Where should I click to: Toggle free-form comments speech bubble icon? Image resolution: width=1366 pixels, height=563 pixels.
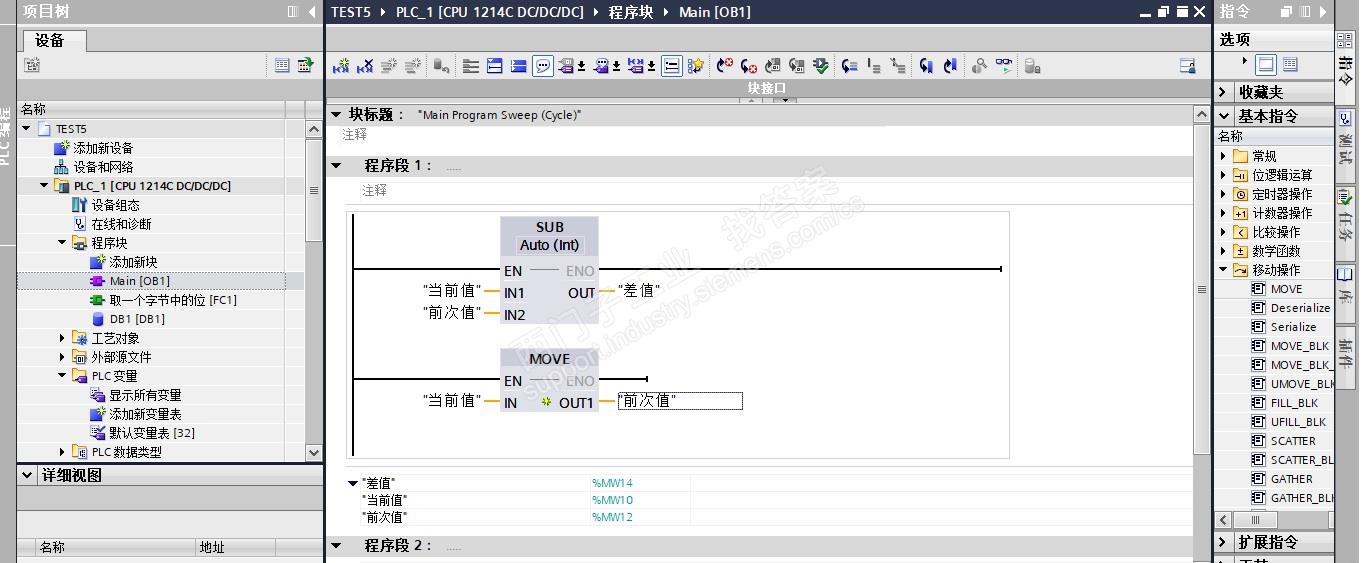click(x=543, y=66)
